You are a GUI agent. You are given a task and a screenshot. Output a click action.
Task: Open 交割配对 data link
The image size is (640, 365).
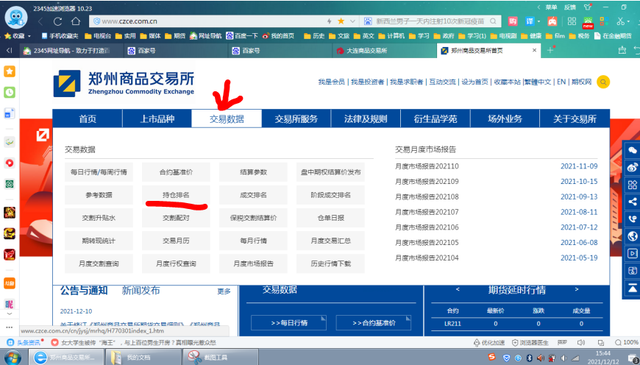(x=176, y=218)
